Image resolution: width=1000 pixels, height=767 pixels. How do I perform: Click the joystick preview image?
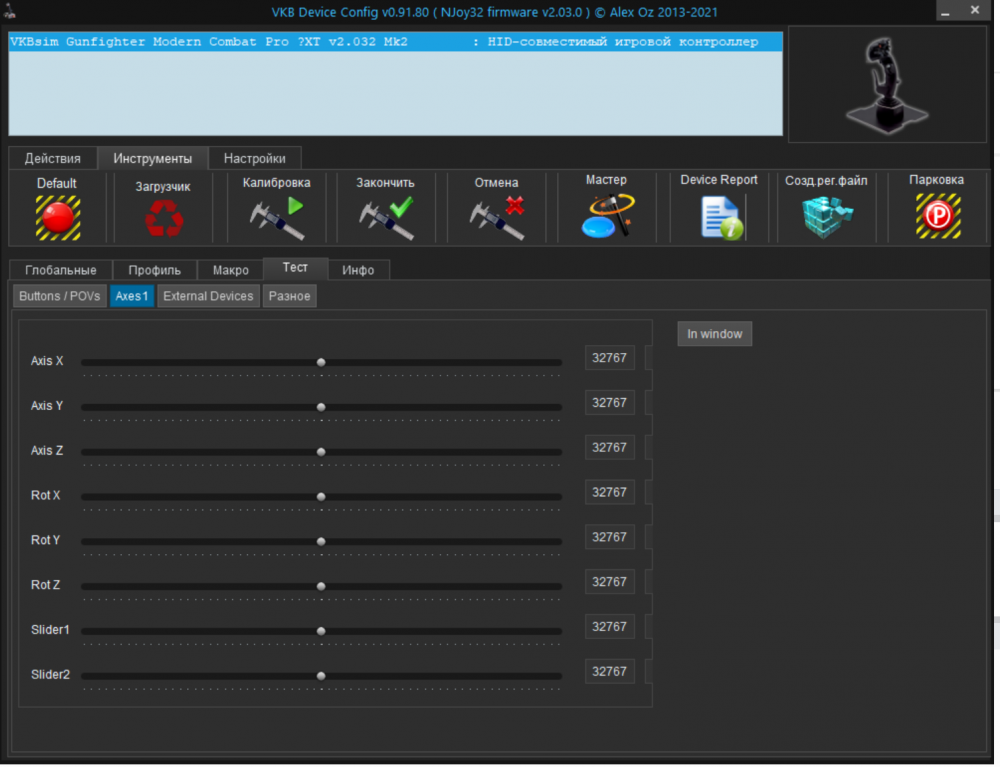[887, 84]
